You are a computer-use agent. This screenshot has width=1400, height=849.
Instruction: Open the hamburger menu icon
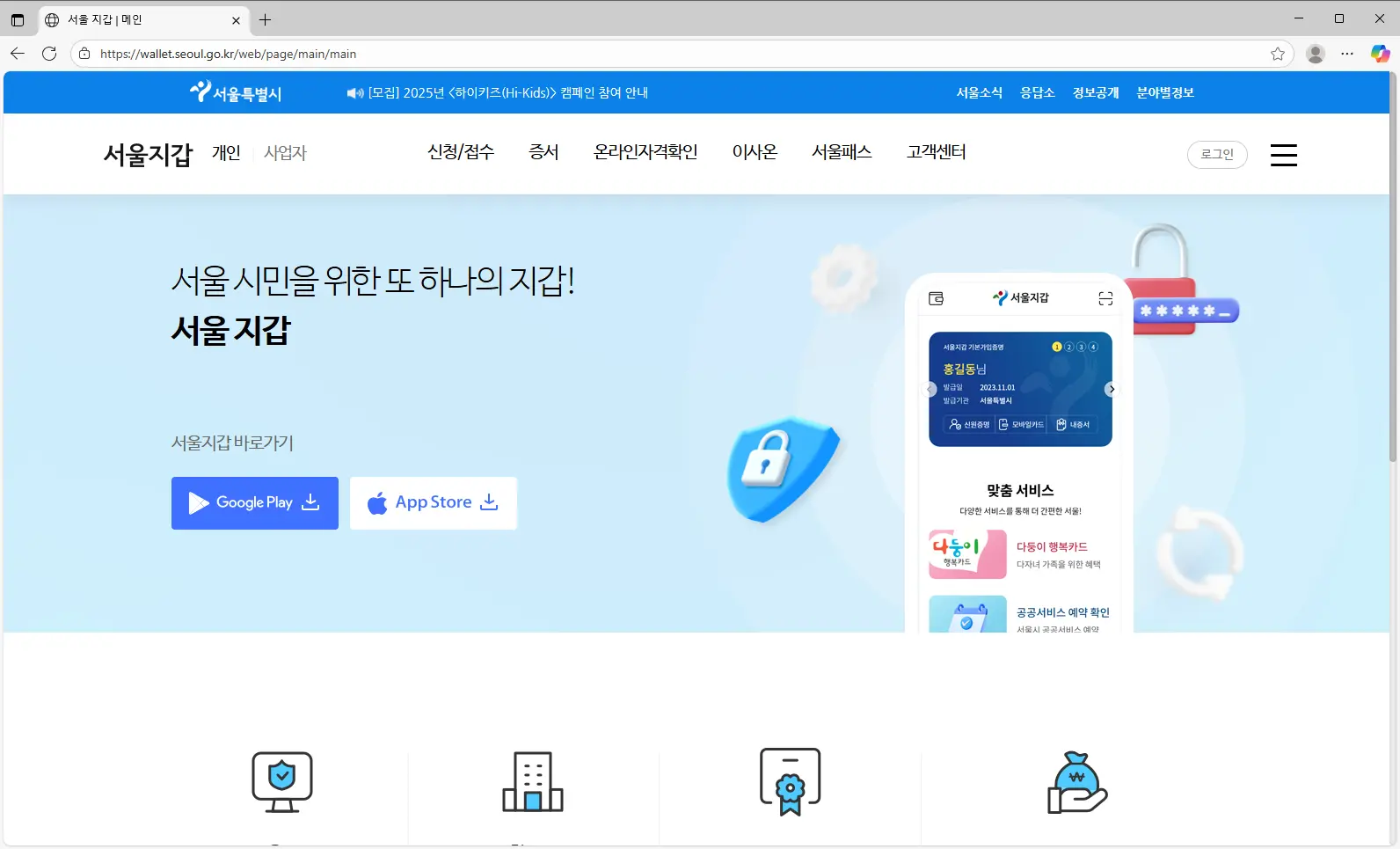coord(1283,155)
